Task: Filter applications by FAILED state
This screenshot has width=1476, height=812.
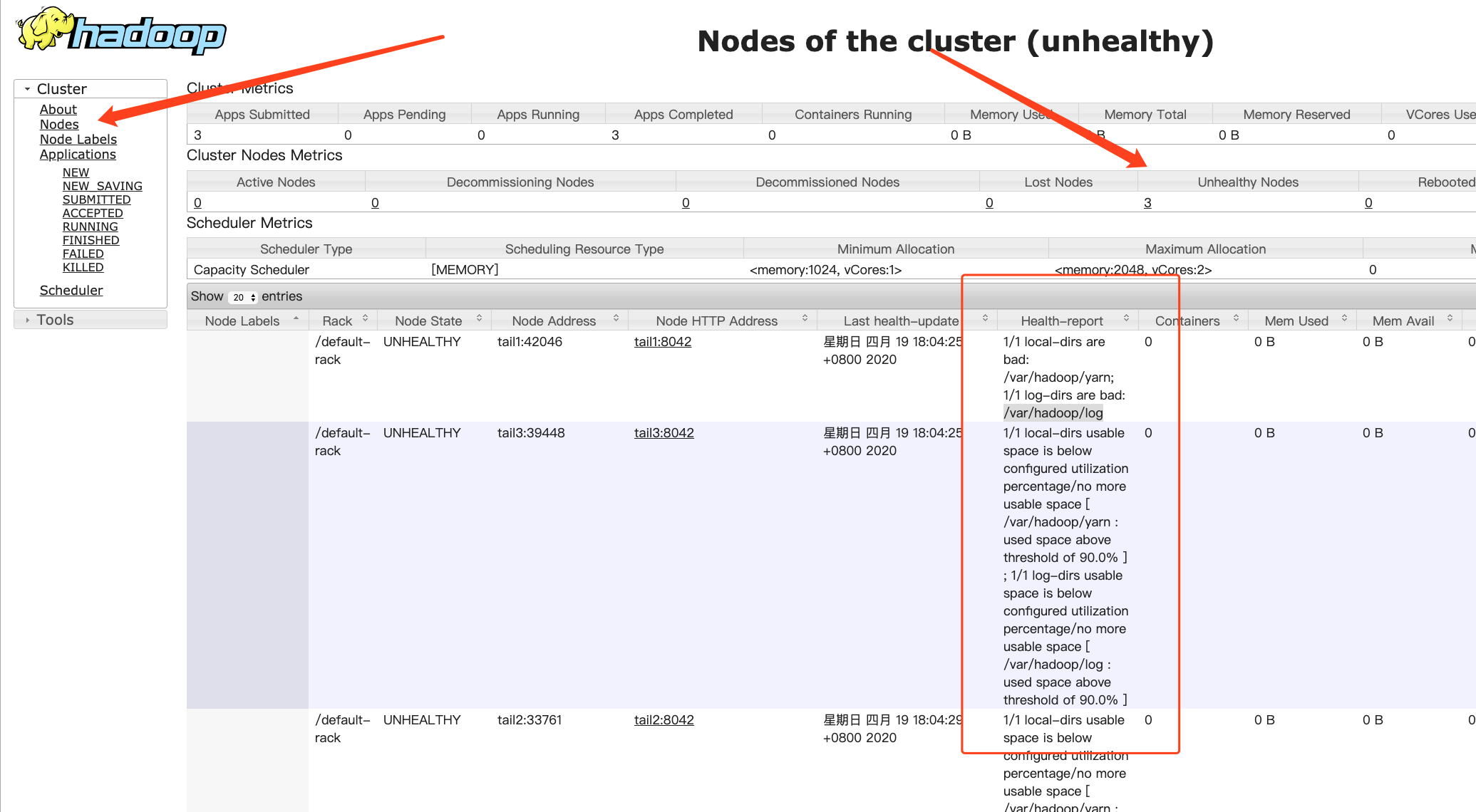Action: (x=83, y=254)
